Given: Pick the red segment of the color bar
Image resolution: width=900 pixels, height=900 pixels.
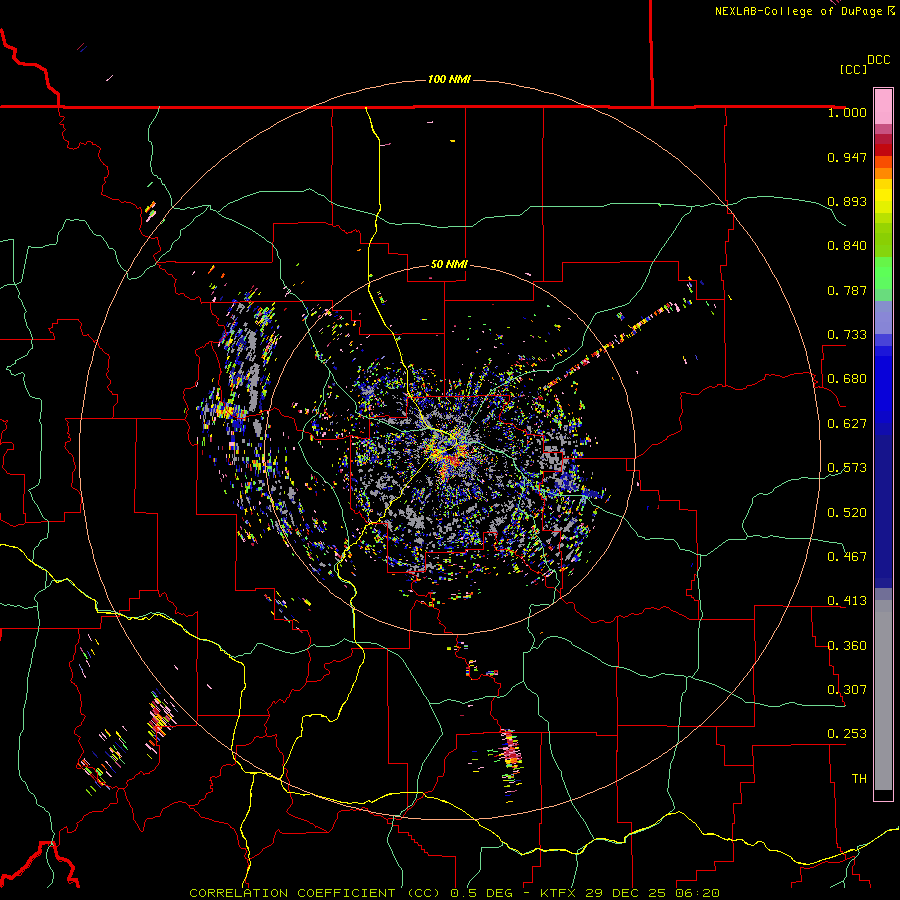Looking at the screenshot, I should [x=883, y=150].
